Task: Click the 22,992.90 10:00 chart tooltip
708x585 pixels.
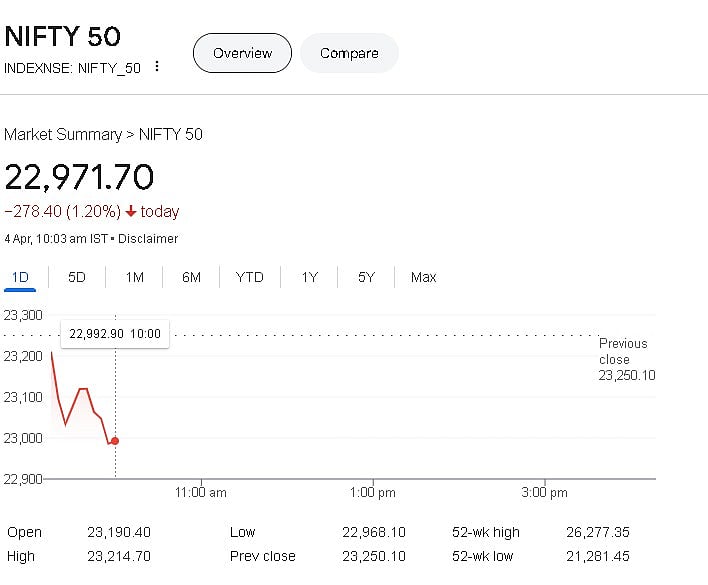Action: pyautogui.click(x=115, y=334)
